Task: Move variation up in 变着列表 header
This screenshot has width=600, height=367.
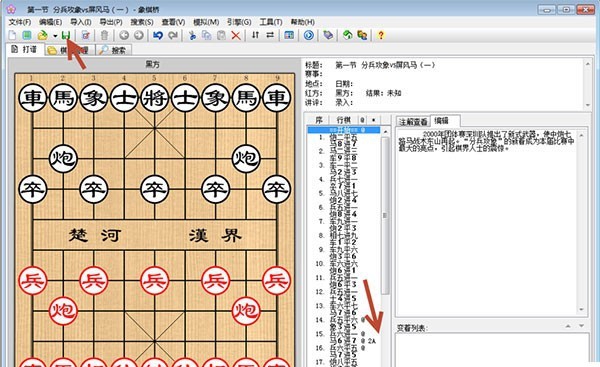Action: pyautogui.click(x=568, y=326)
